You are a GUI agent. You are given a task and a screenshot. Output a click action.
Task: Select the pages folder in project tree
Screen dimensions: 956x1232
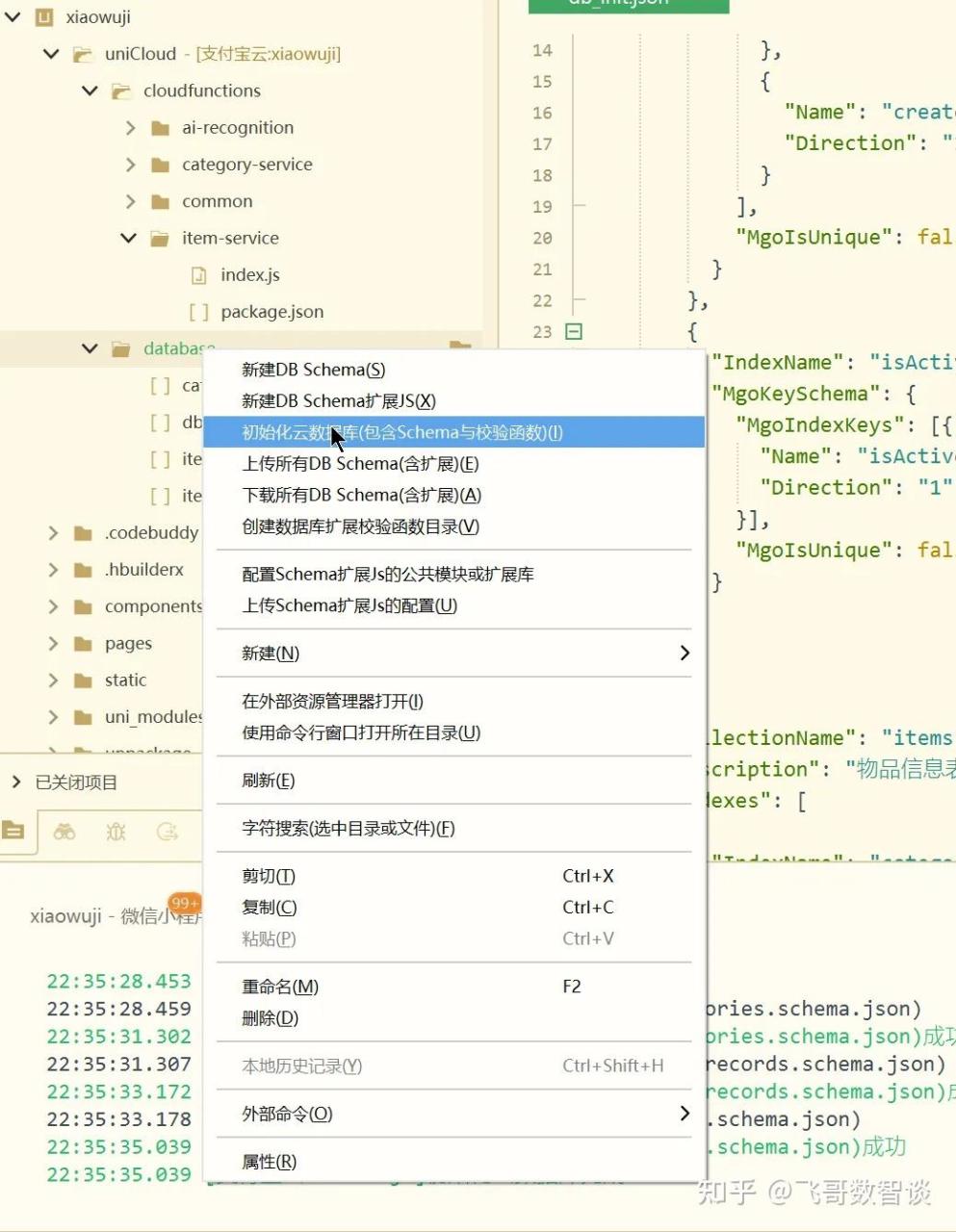click(128, 643)
